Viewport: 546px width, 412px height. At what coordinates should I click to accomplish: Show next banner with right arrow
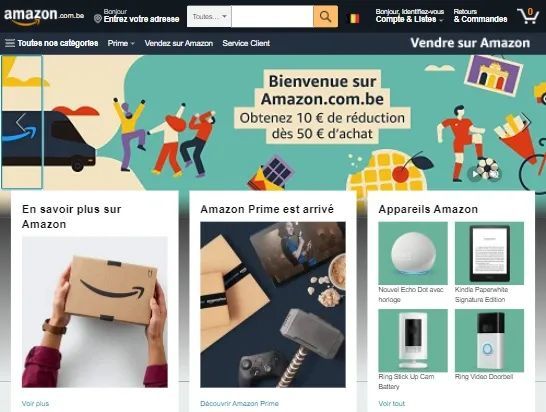coord(526,121)
